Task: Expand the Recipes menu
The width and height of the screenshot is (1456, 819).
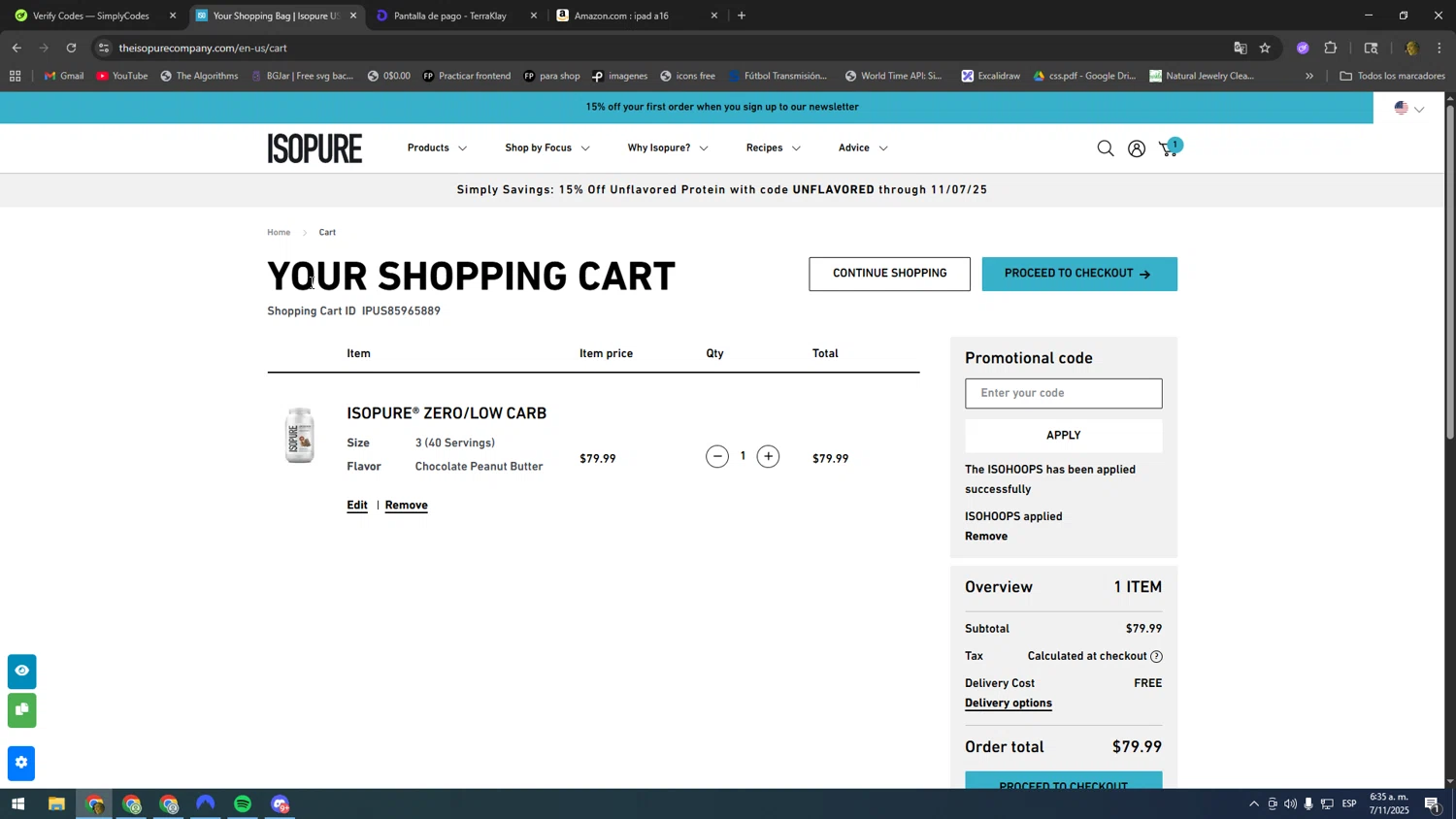Action: point(774,148)
